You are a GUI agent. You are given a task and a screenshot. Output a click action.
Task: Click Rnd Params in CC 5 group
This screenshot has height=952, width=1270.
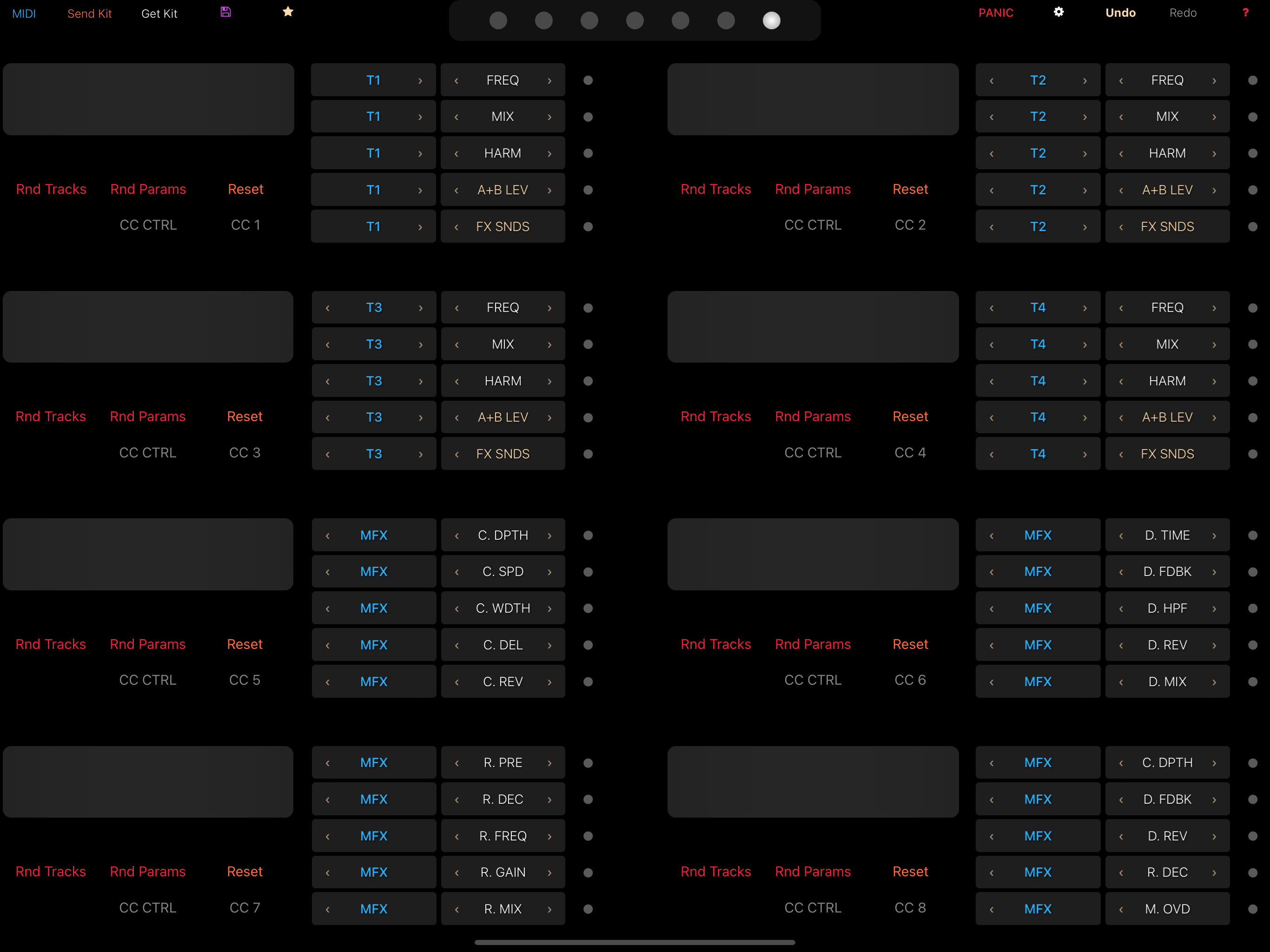coord(147,644)
